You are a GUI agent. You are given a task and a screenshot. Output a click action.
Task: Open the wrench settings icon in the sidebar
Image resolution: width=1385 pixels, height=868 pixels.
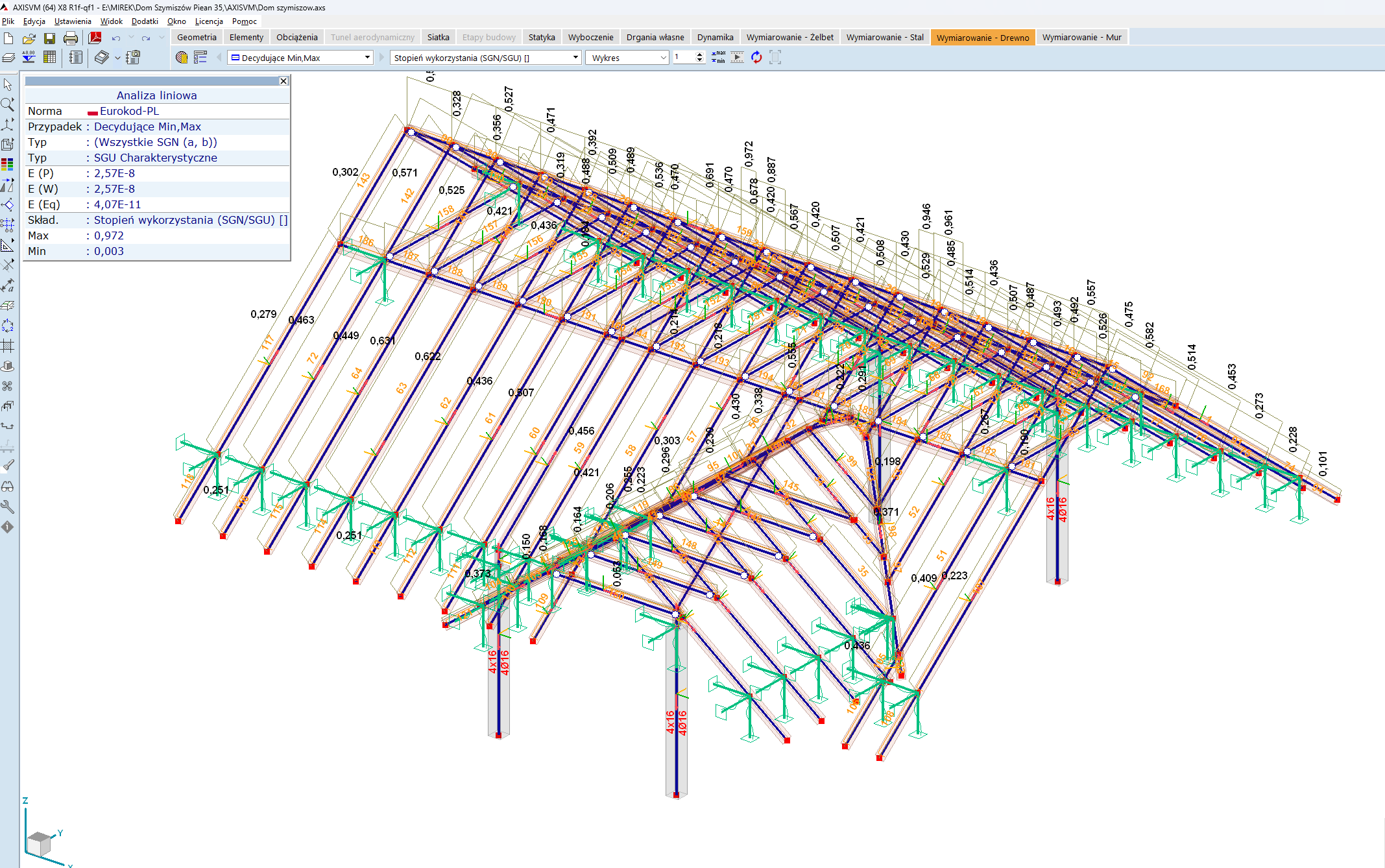[x=8, y=507]
